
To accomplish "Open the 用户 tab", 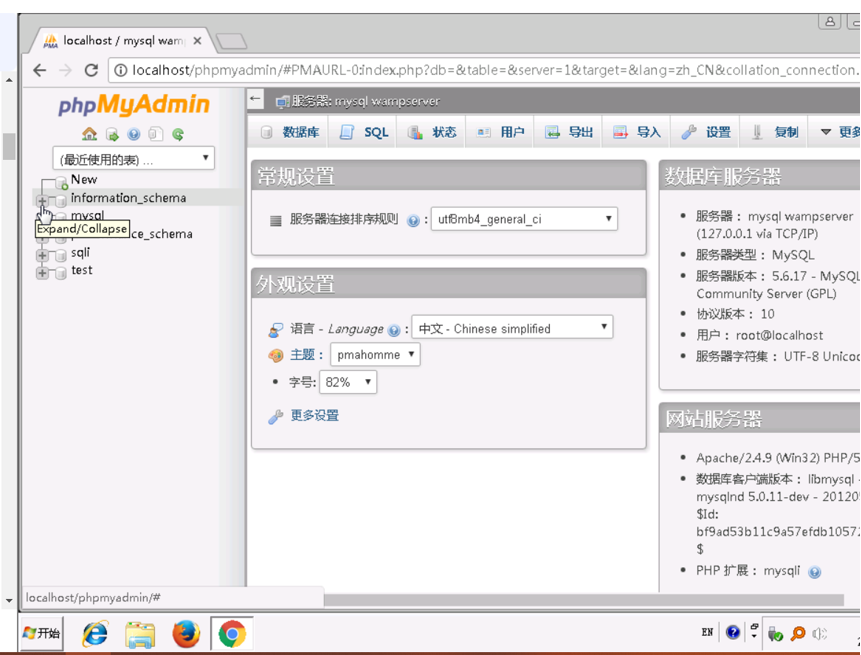I will coord(500,132).
